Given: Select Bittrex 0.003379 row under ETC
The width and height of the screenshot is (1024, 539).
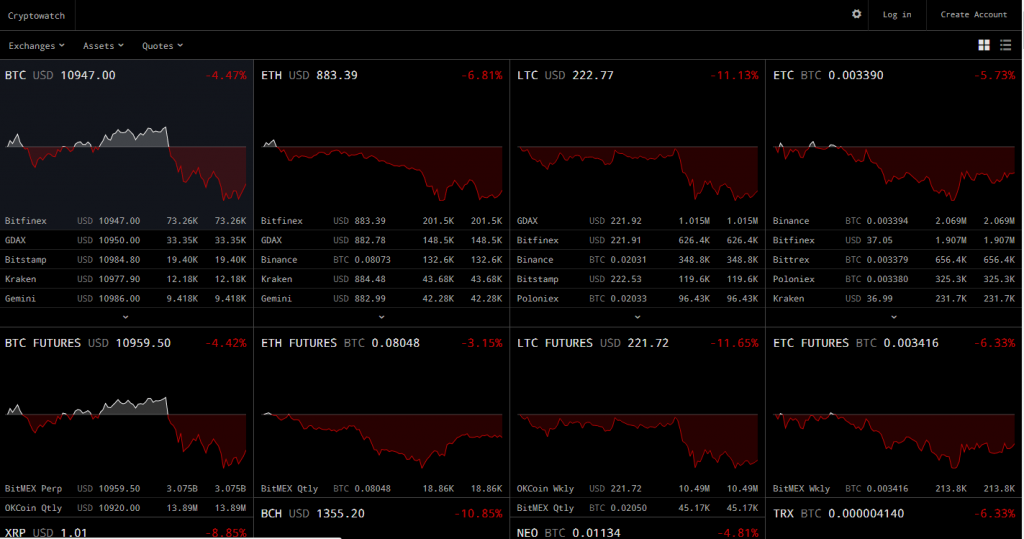Looking at the screenshot, I should 894,259.
